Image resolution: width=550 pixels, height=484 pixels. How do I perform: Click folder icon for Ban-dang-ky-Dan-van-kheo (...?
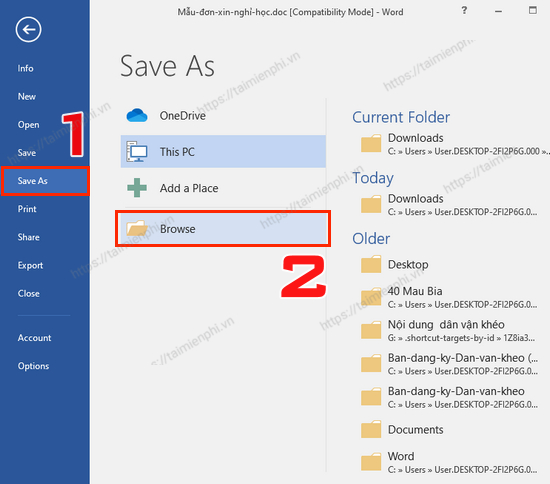tap(371, 363)
